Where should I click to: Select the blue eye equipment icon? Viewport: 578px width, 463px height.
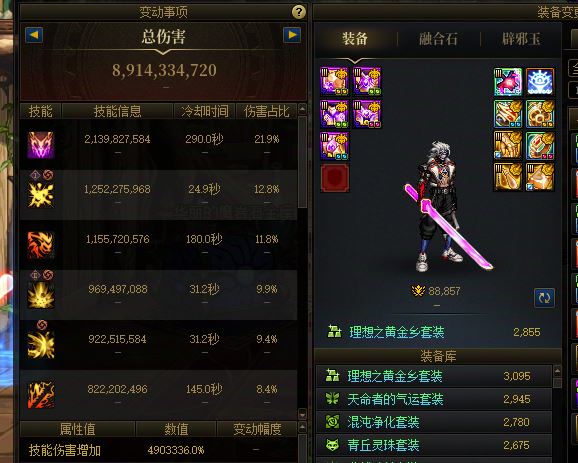point(540,81)
